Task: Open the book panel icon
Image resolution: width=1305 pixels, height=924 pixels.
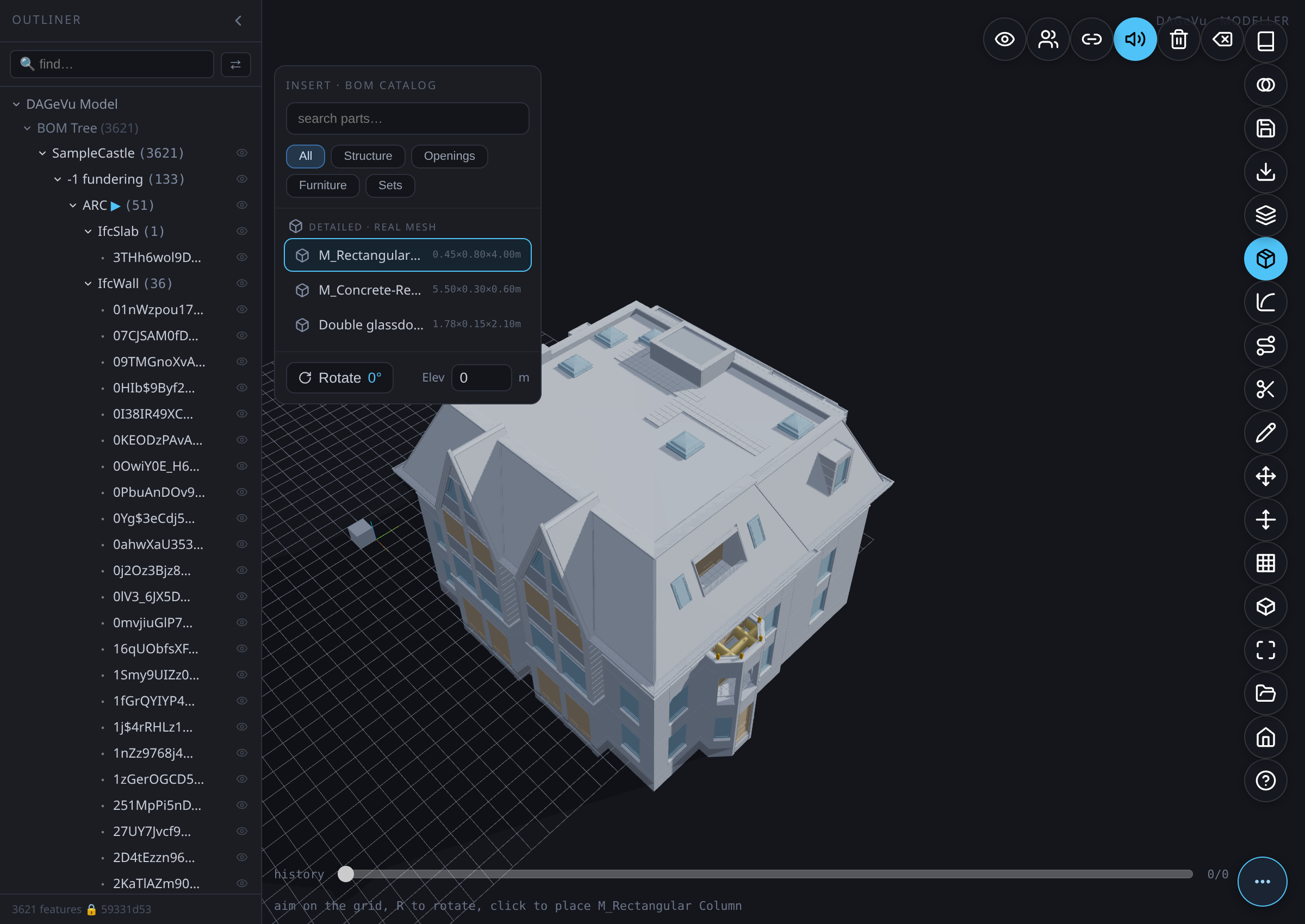Action: [x=1265, y=41]
